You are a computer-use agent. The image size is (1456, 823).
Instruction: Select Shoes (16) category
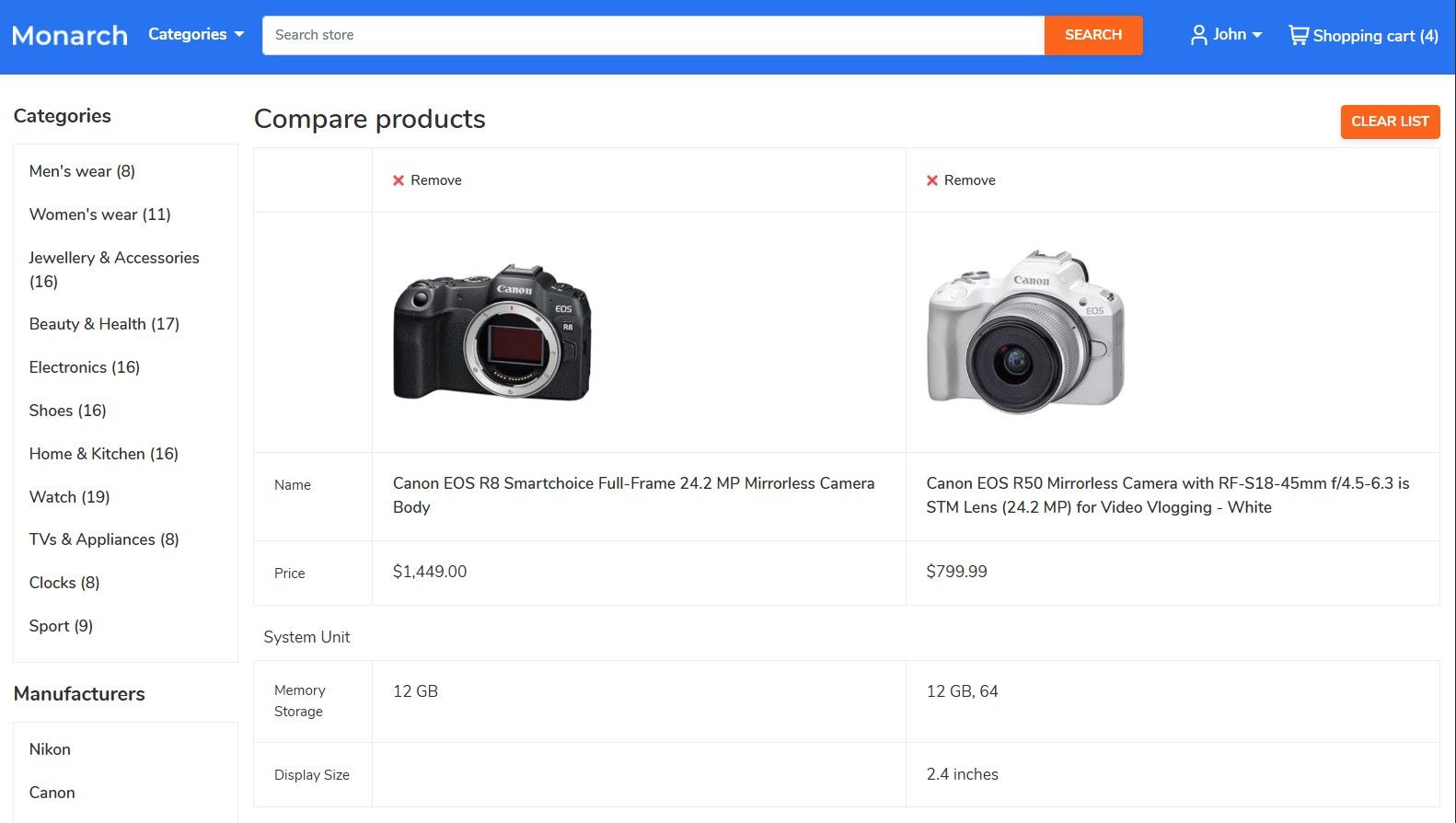tap(67, 411)
